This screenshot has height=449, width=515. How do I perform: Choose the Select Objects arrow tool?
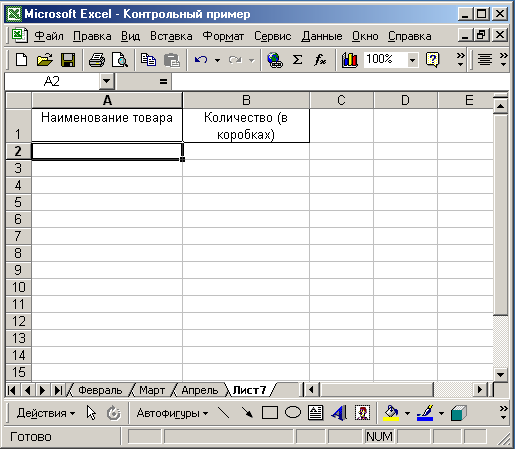click(91, 413)
